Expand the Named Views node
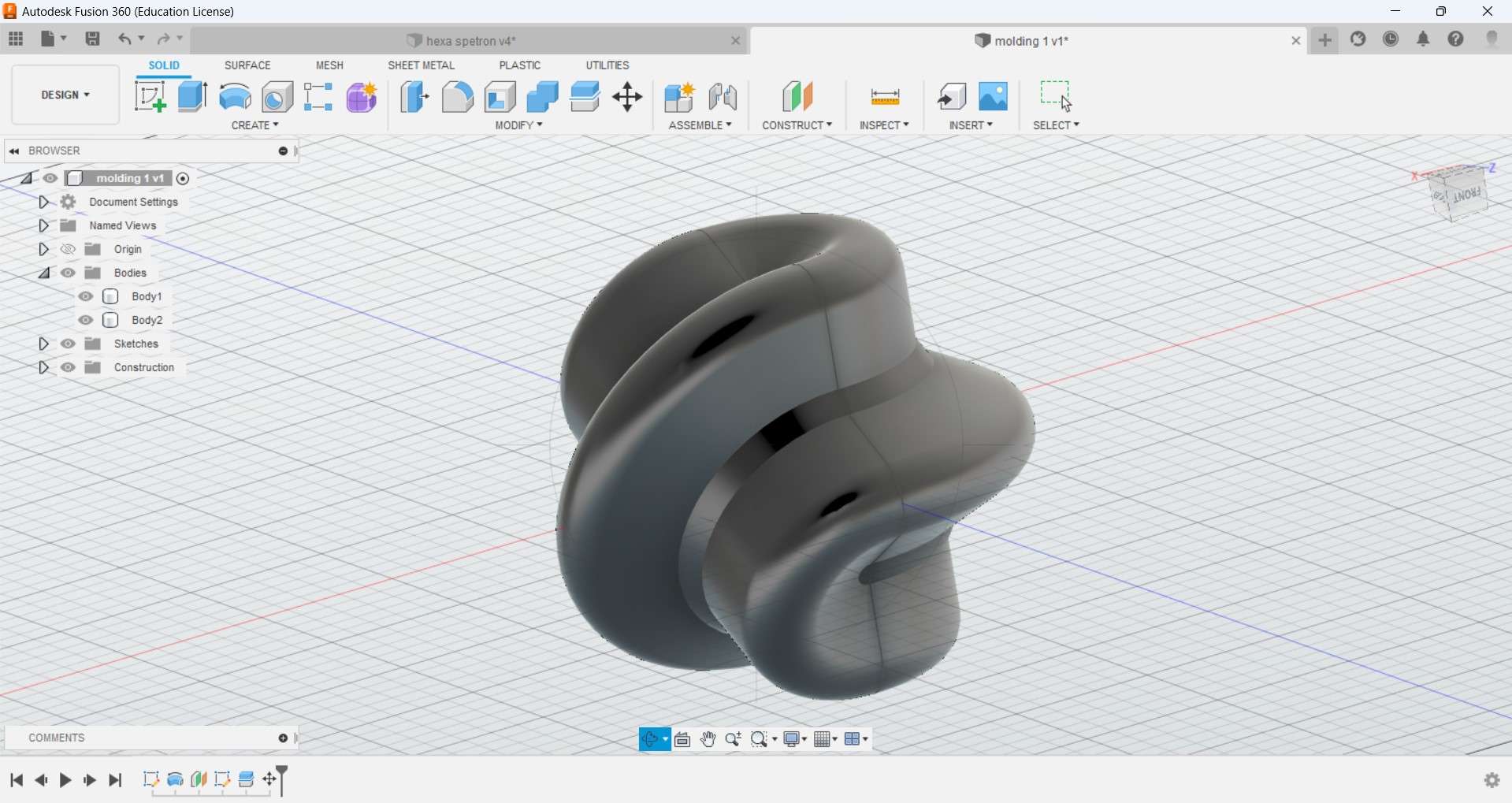The image size is (1512, 803). coord(44,226)
